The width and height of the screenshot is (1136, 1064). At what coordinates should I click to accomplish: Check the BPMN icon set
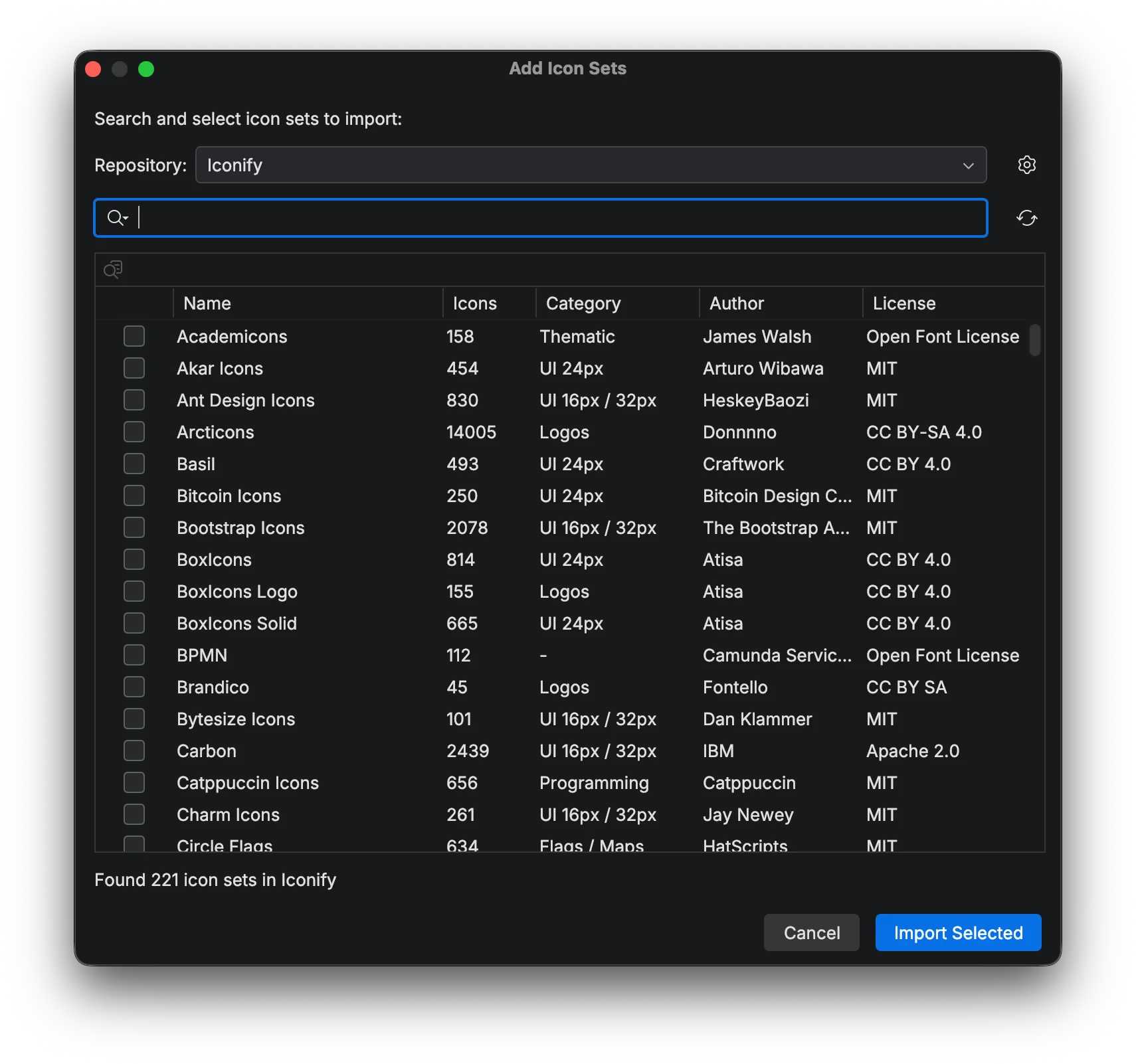pos(134,655)
